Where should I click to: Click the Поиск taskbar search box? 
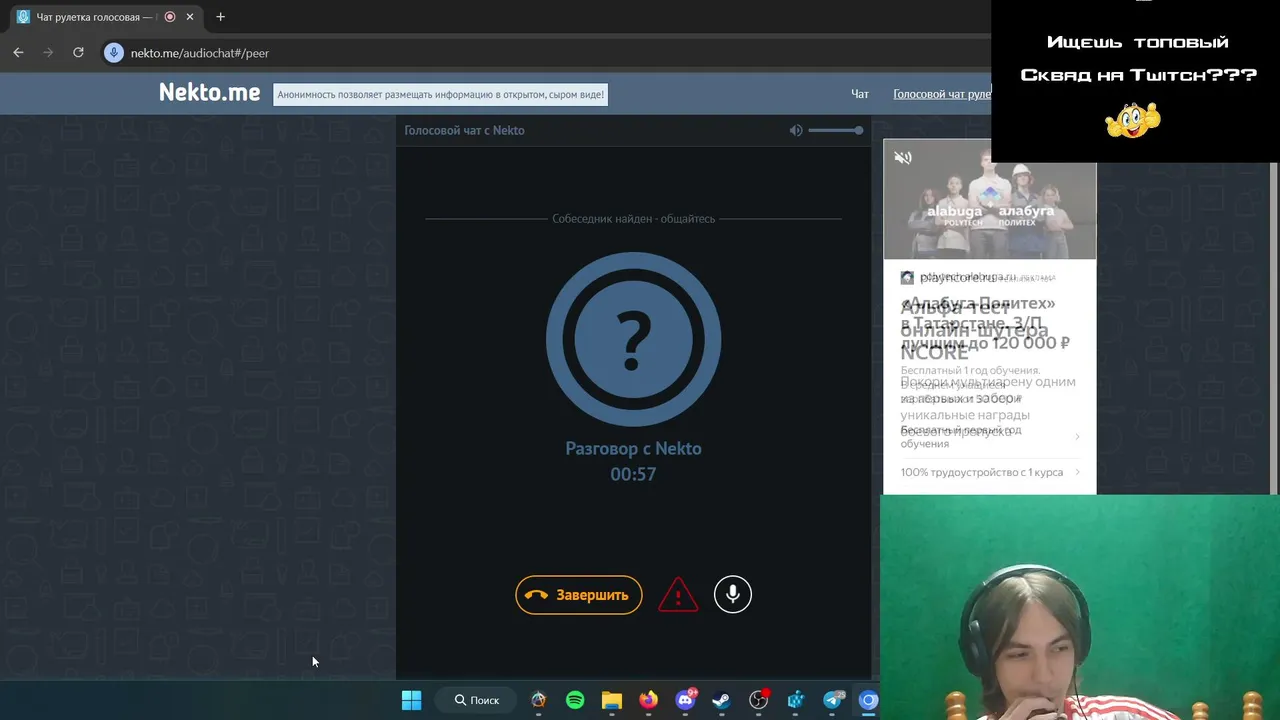[476, 700]
